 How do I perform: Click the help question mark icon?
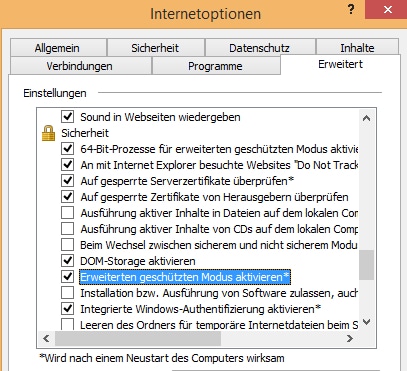coord(351,10)
